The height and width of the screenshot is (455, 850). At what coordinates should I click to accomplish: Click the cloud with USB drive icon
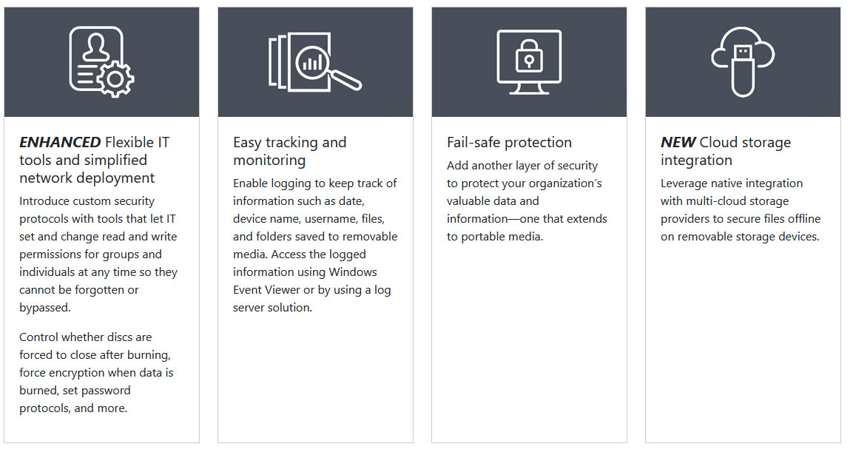[743, 62]
